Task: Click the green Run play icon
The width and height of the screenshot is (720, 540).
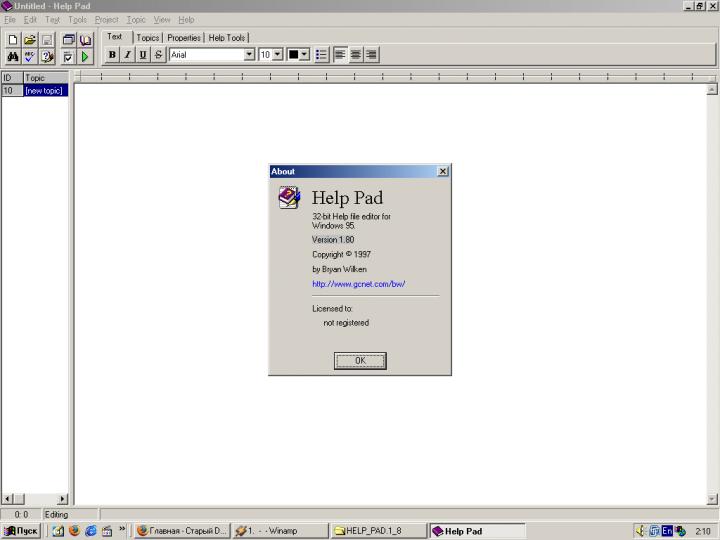Action: (86, 57)
